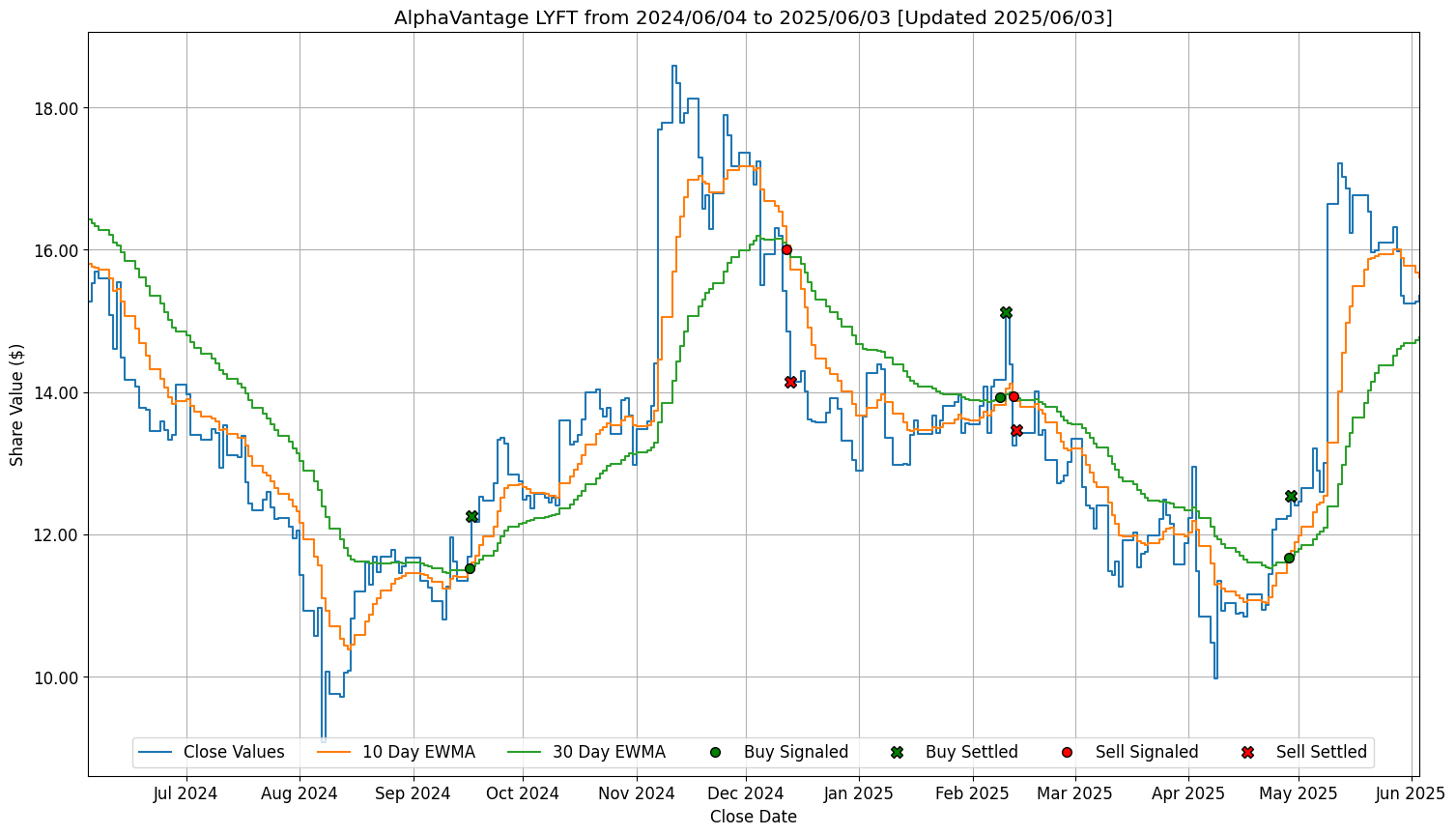Viewport: 1456px width, 835px height.
Task: Click the 'Jun 2025' x-axis tick label
Action: [1411, 794]
